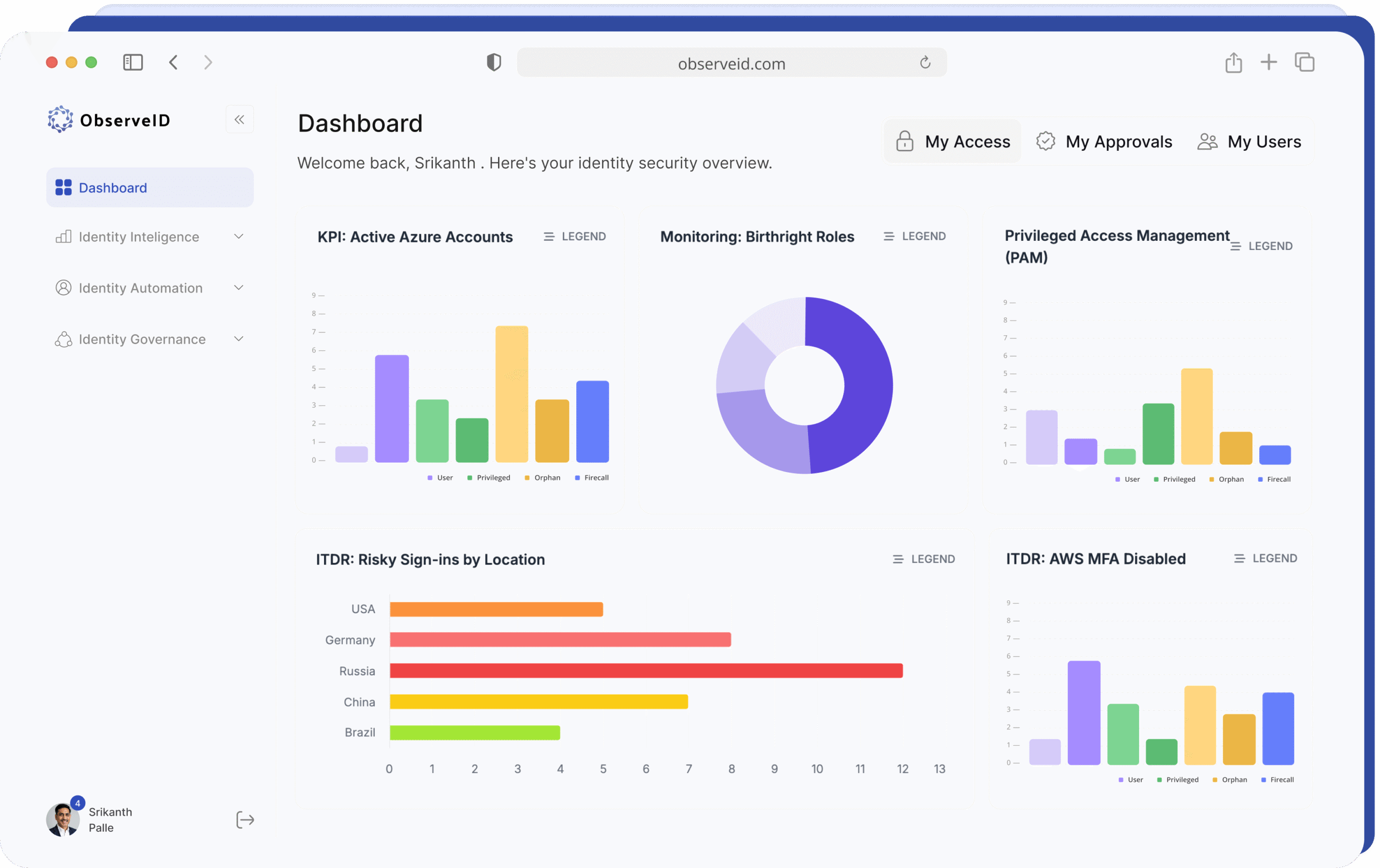Open the My Users tab
The width and height of the screenshot is (1380, 868).
pos(1250,142)
